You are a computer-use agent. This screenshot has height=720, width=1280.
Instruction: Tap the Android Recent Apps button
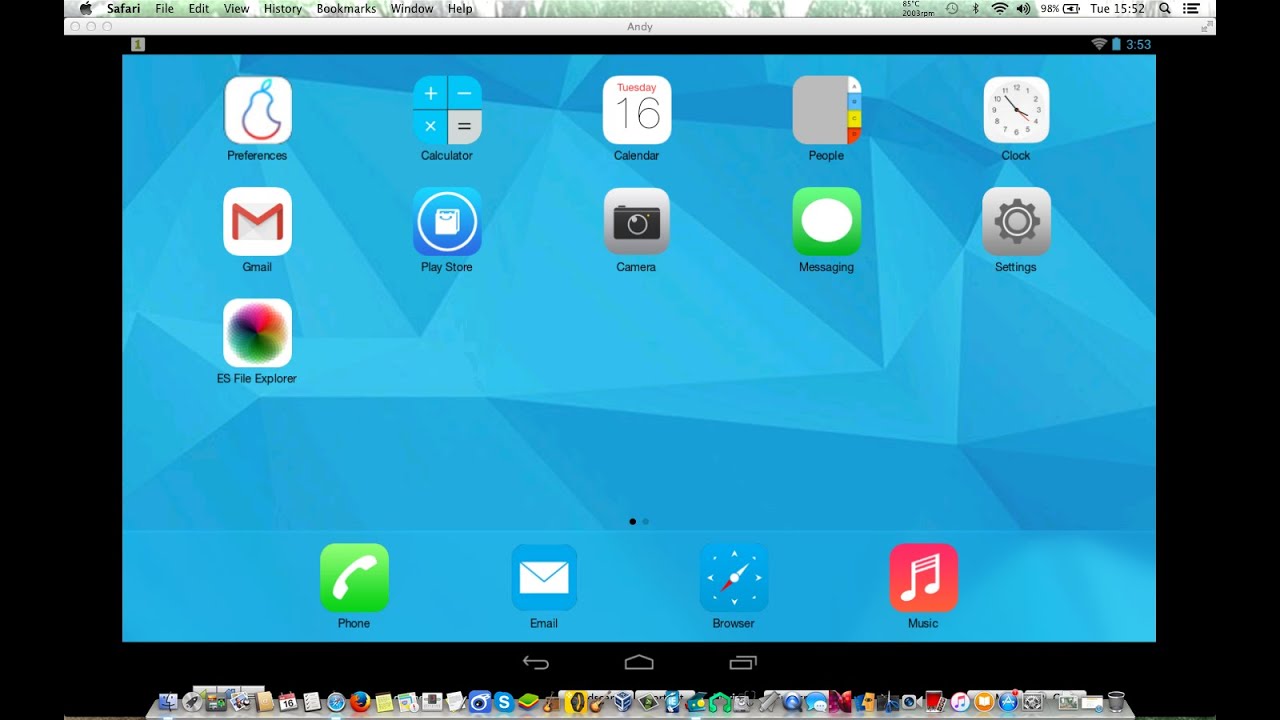(743, 662)
